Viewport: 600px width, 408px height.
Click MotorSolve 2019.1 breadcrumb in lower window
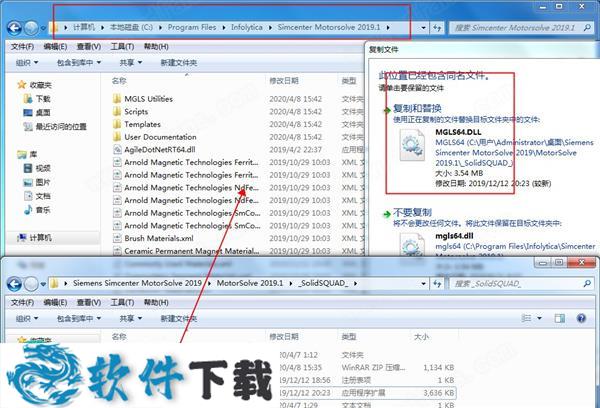249,283
